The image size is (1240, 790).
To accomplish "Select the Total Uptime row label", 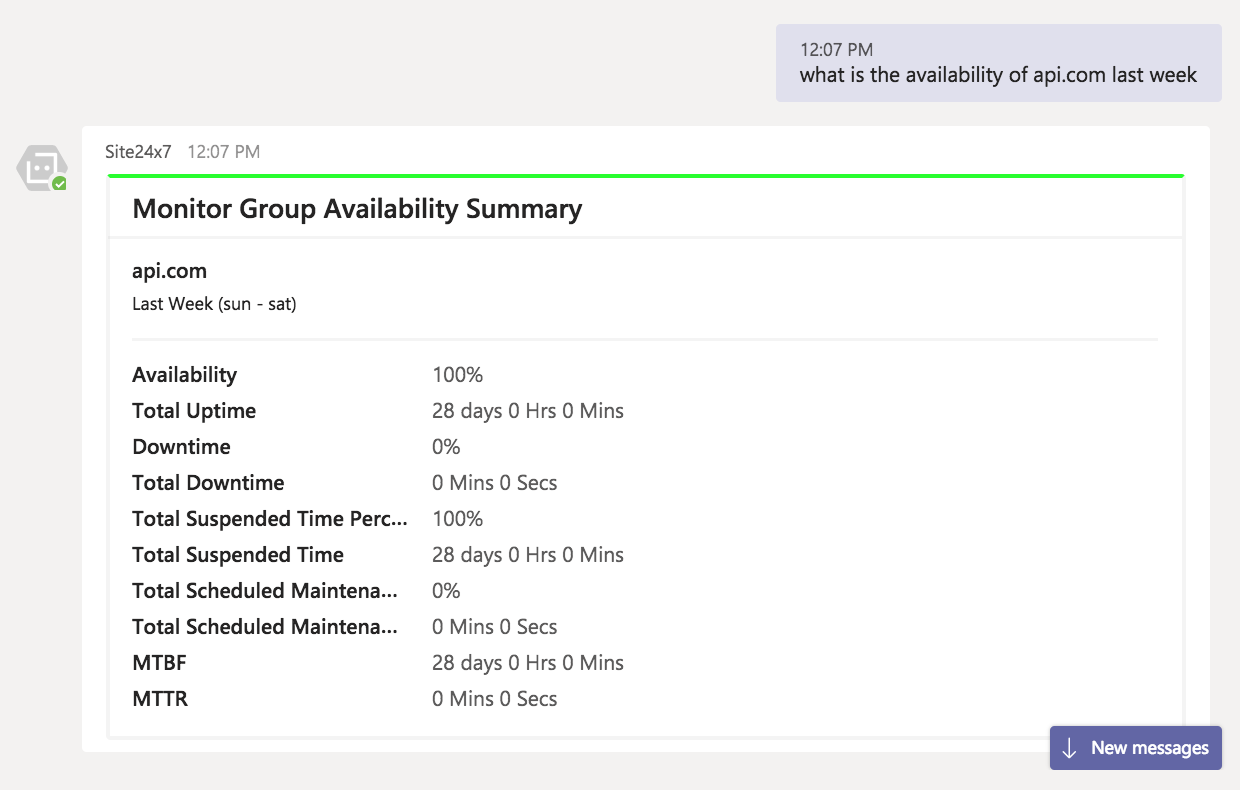I will [x=194, y=411].
